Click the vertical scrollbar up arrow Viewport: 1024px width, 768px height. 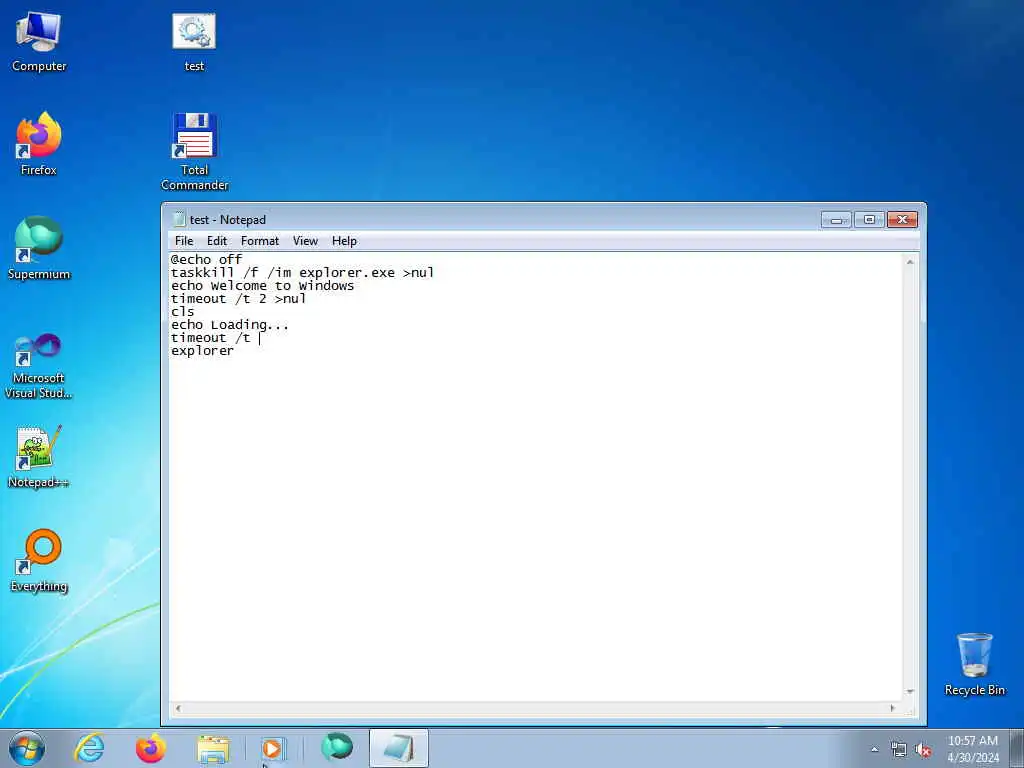910,262
